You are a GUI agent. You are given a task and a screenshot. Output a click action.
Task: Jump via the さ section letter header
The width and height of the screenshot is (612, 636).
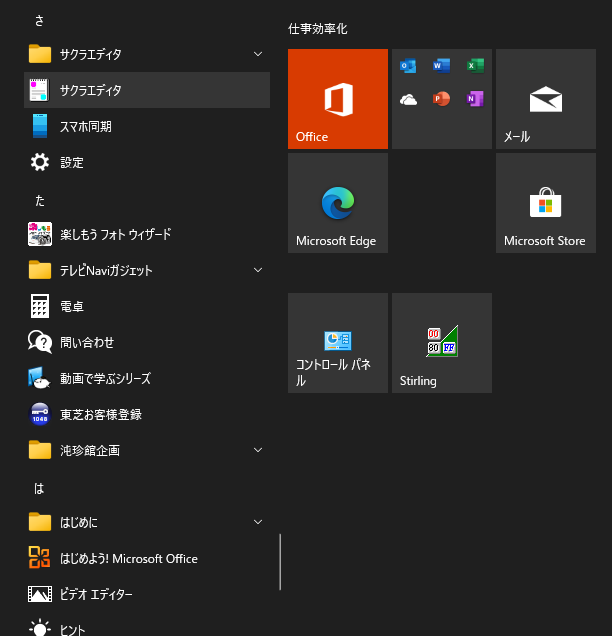point(39,20)
